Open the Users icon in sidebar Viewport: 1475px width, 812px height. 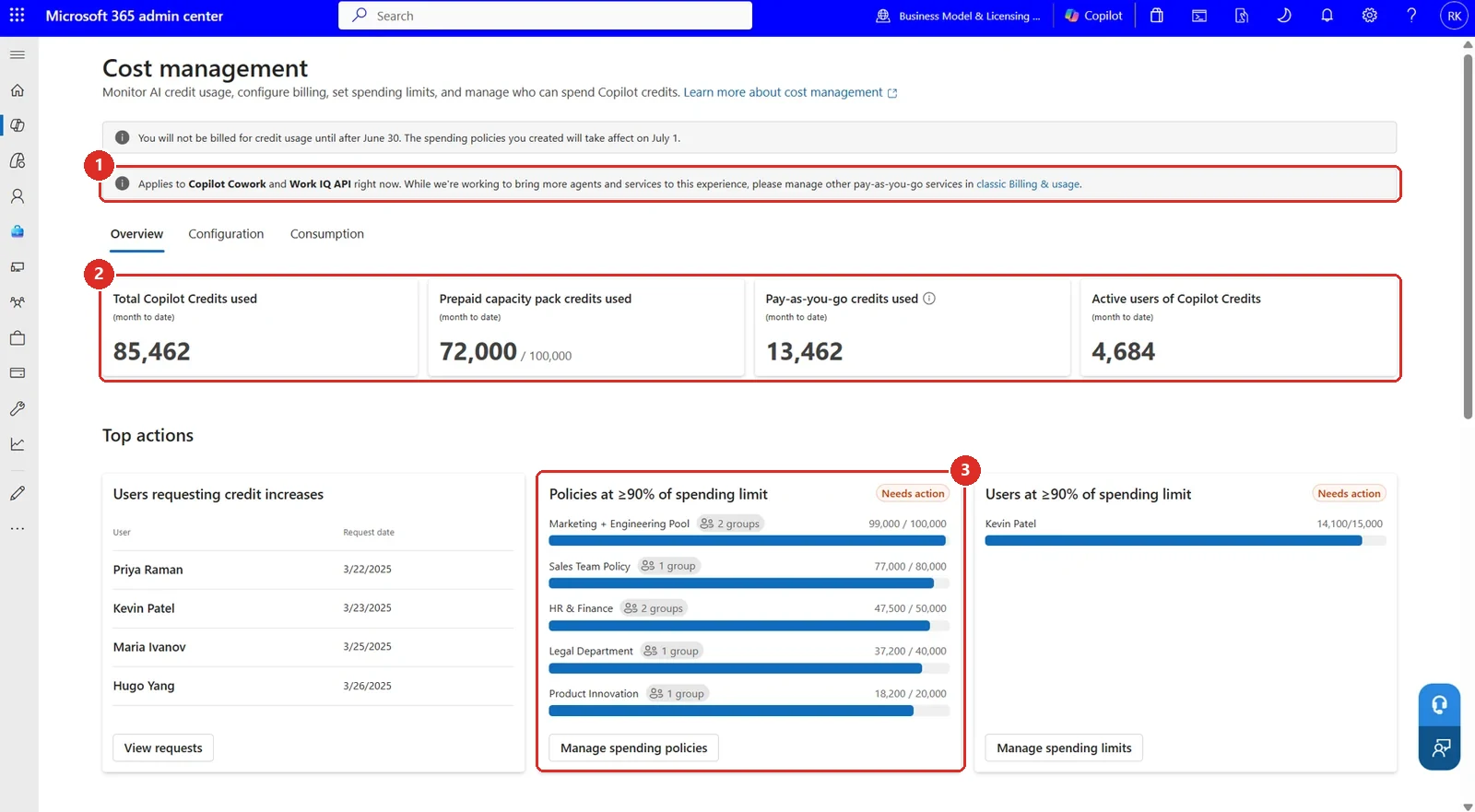pyautogui.click(x=18, y=196)
